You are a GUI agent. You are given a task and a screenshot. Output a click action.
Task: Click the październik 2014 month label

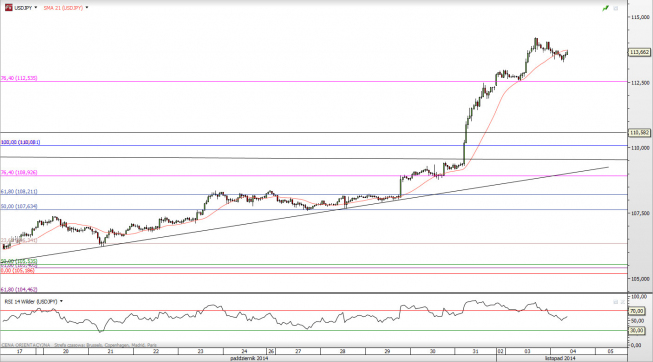pyautogui.click(x=249, y=358)
